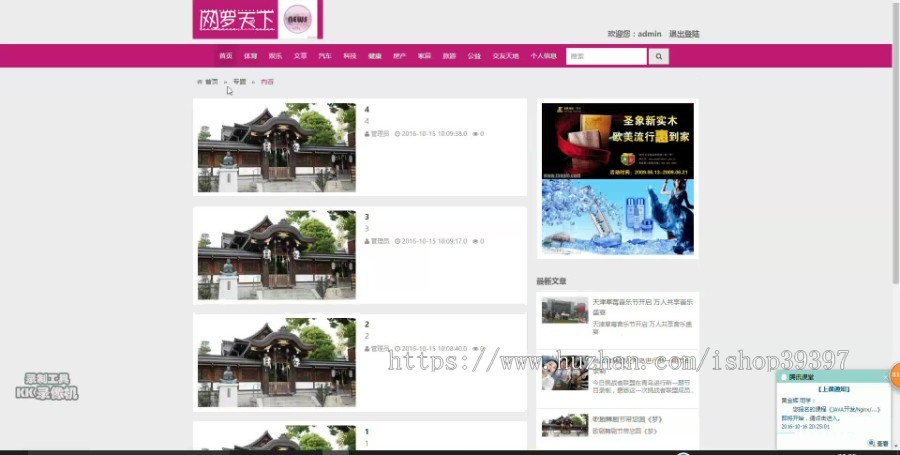The image size is (900, 455).
Task: Open the 文章 navigation tab
Action: tap(300, 56)
